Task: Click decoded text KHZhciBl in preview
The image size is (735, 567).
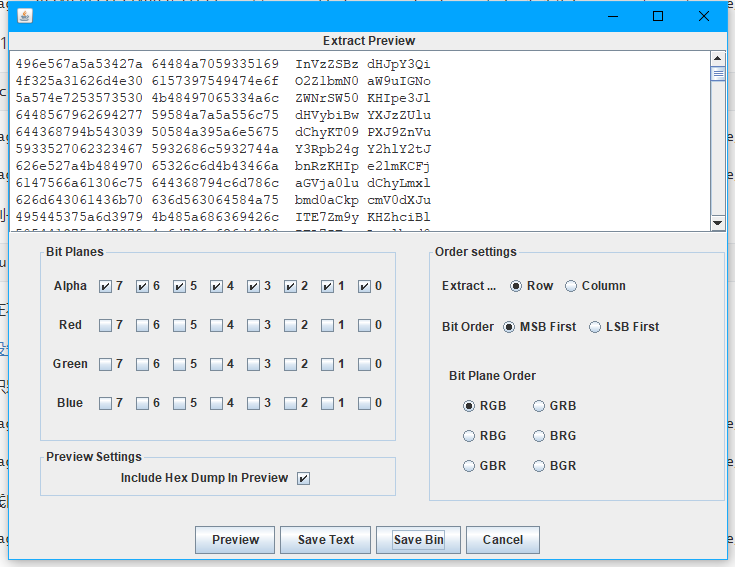Action: [398, 217]
